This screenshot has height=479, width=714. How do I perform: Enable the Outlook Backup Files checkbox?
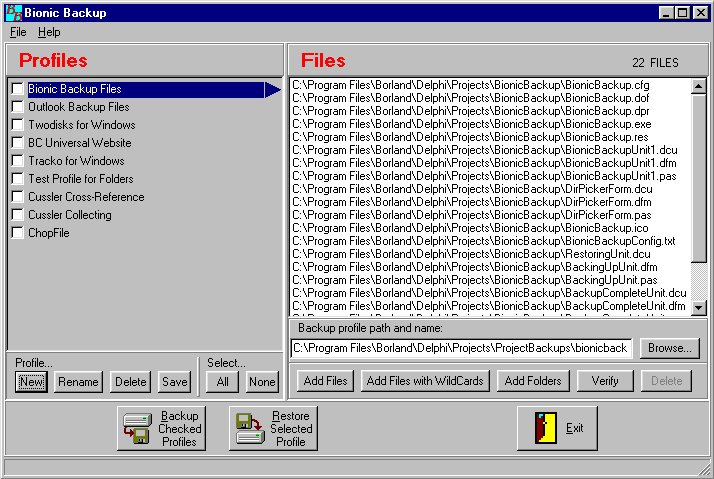pyautogui.click(x=18, y=107)
